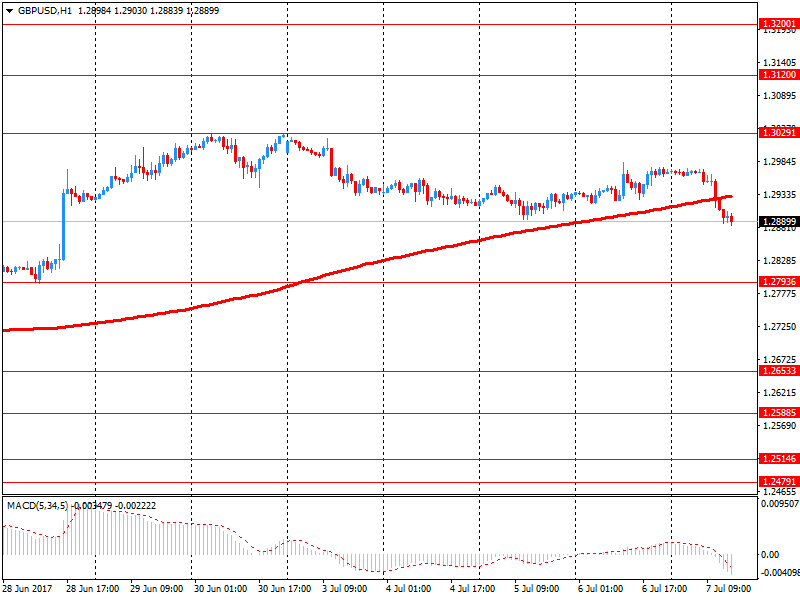Click the 1.26725 price scale value
This screenshot has height=600, width=800.
[x=780, y=360]
